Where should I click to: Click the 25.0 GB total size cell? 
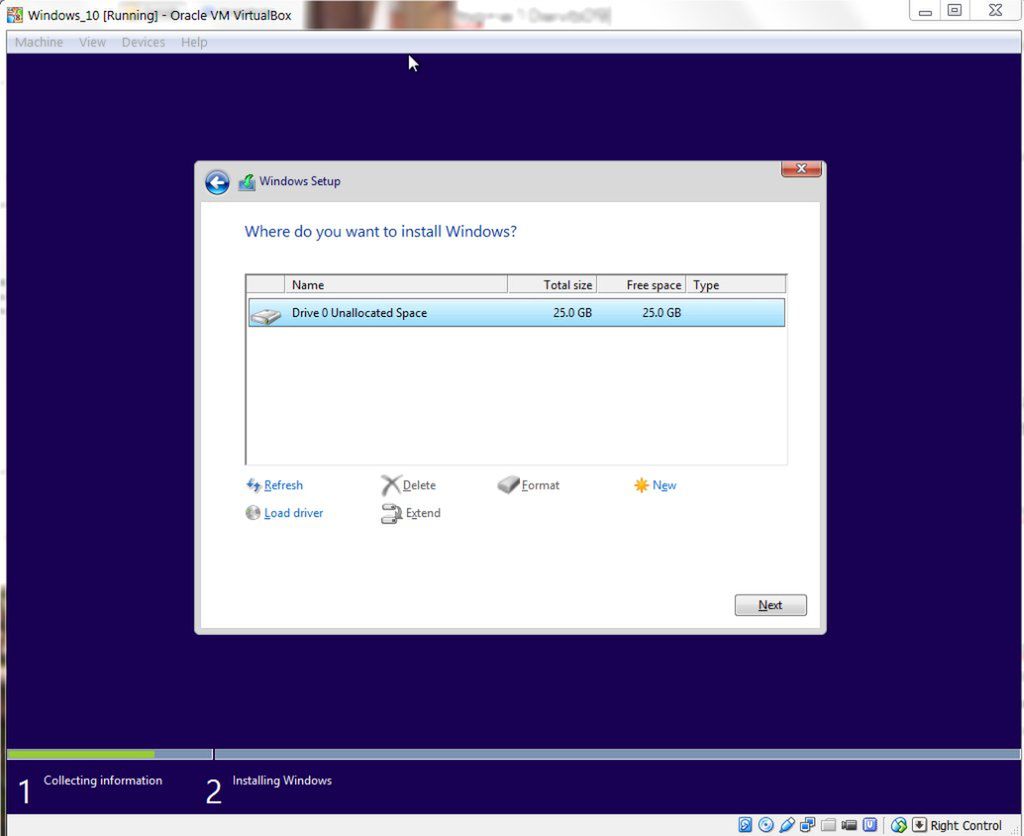point(572,313)
